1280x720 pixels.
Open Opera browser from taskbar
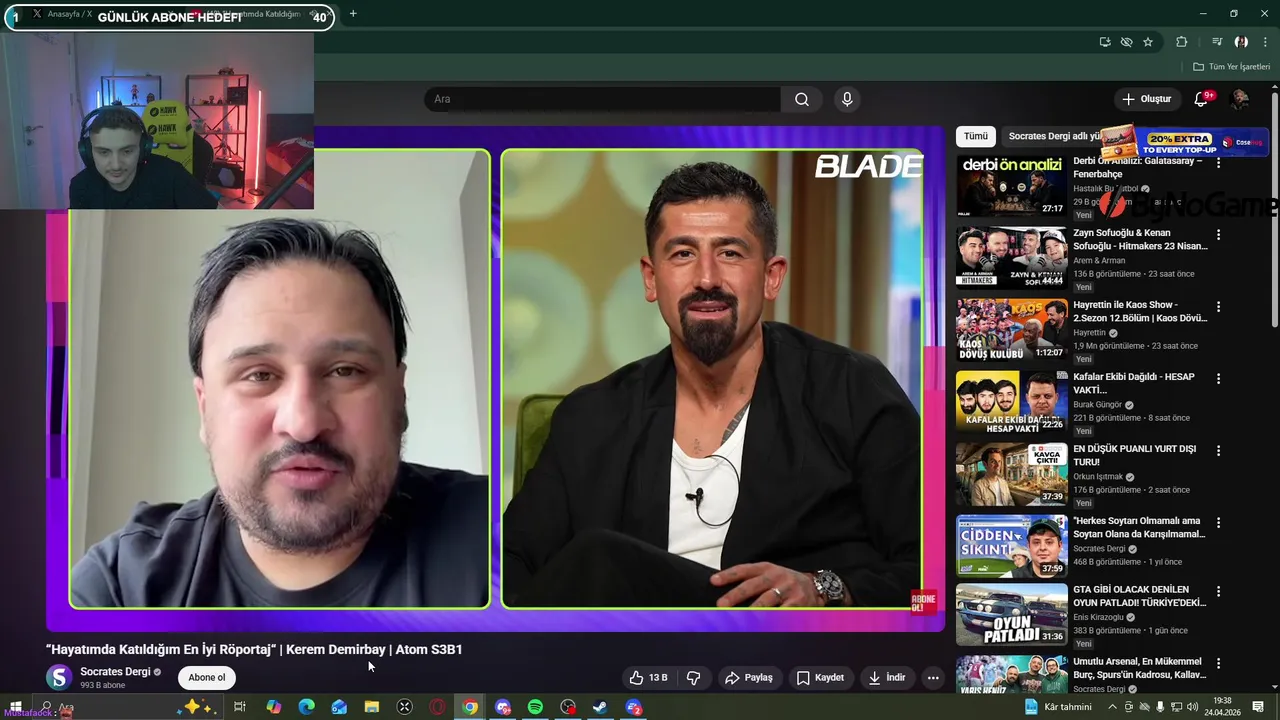tap(437, 707)
